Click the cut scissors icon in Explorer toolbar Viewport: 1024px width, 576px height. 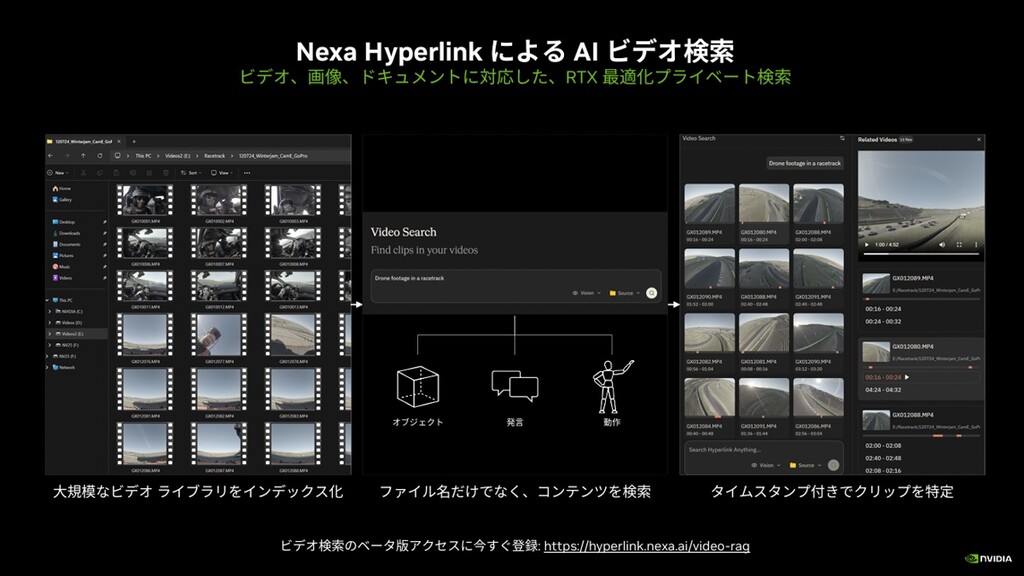pos(83,173)
